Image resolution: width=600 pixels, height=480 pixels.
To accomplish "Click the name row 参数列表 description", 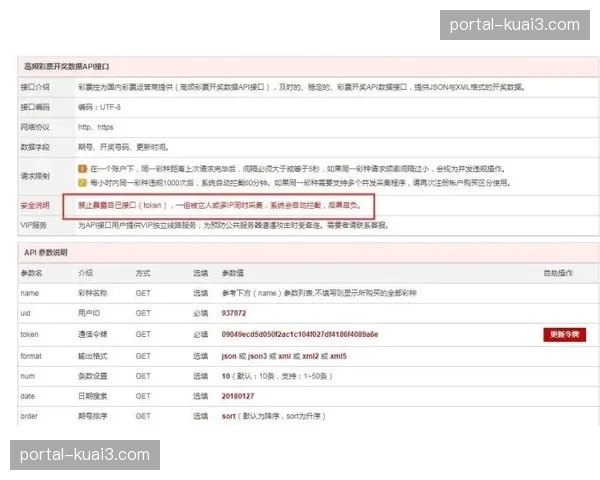I will [x=319, y=293].
